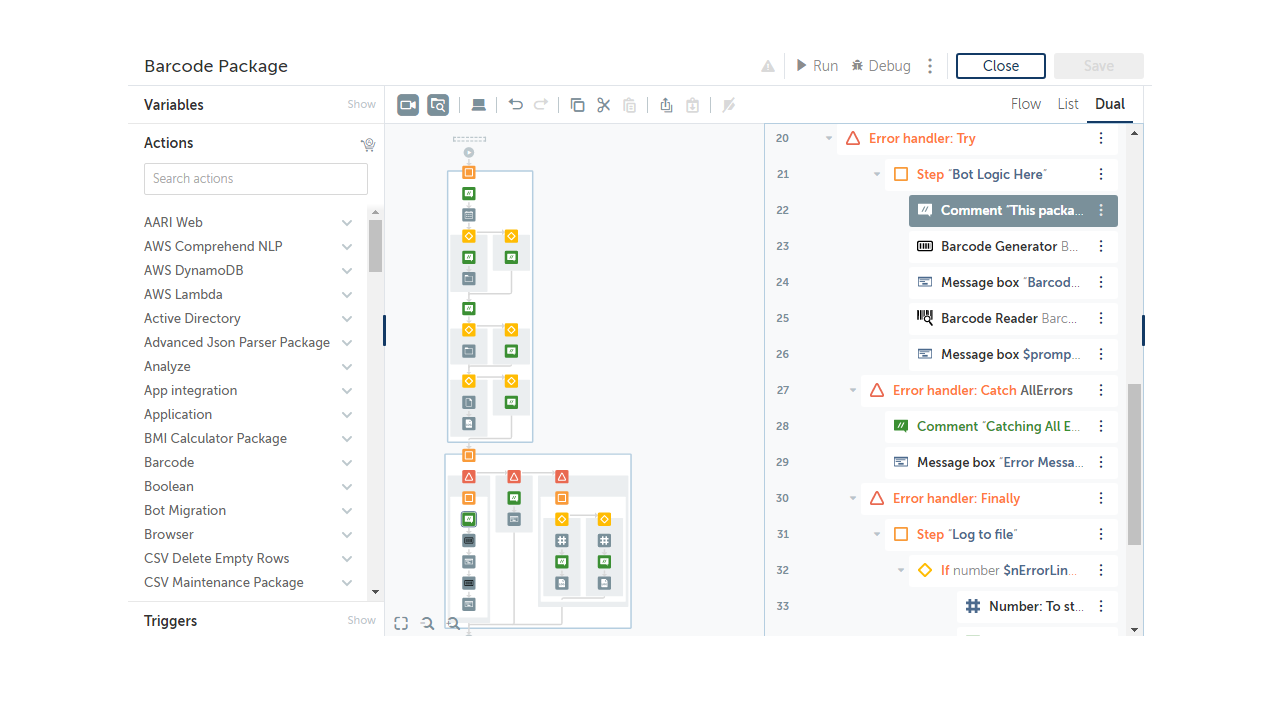The height and width of the screenshot is (720, 1280).
Task: Switch to the Flow view tab
Action: [1026, 104]
